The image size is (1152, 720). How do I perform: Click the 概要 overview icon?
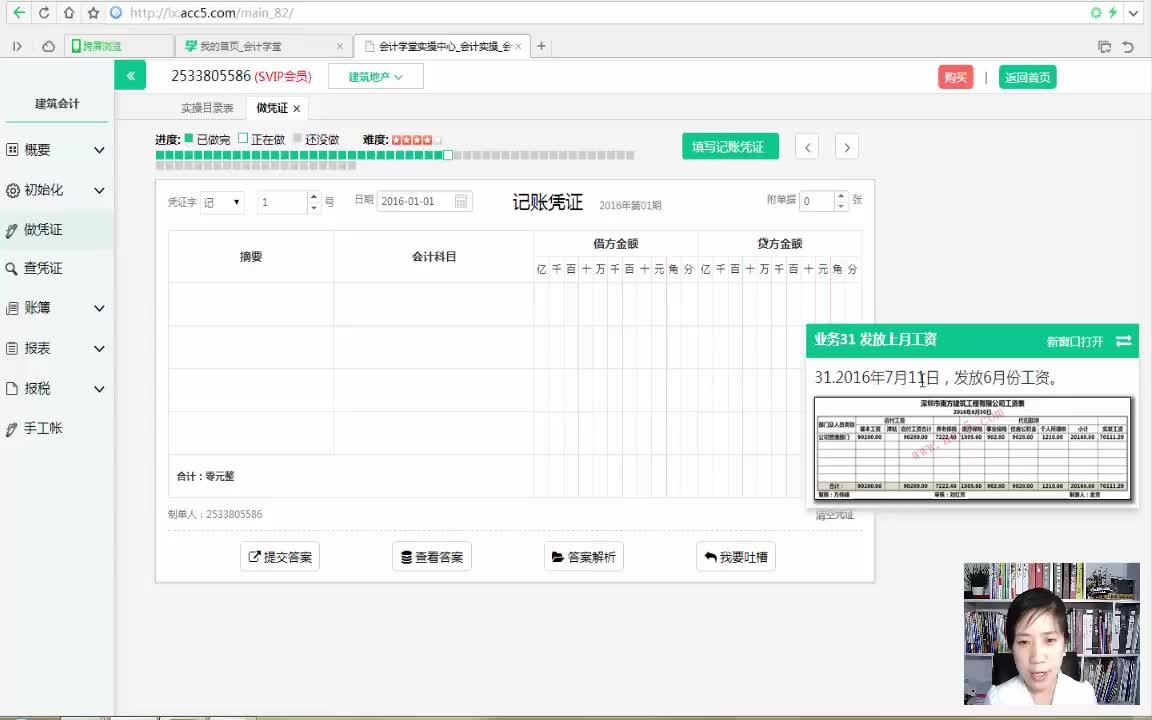point(14,149)
